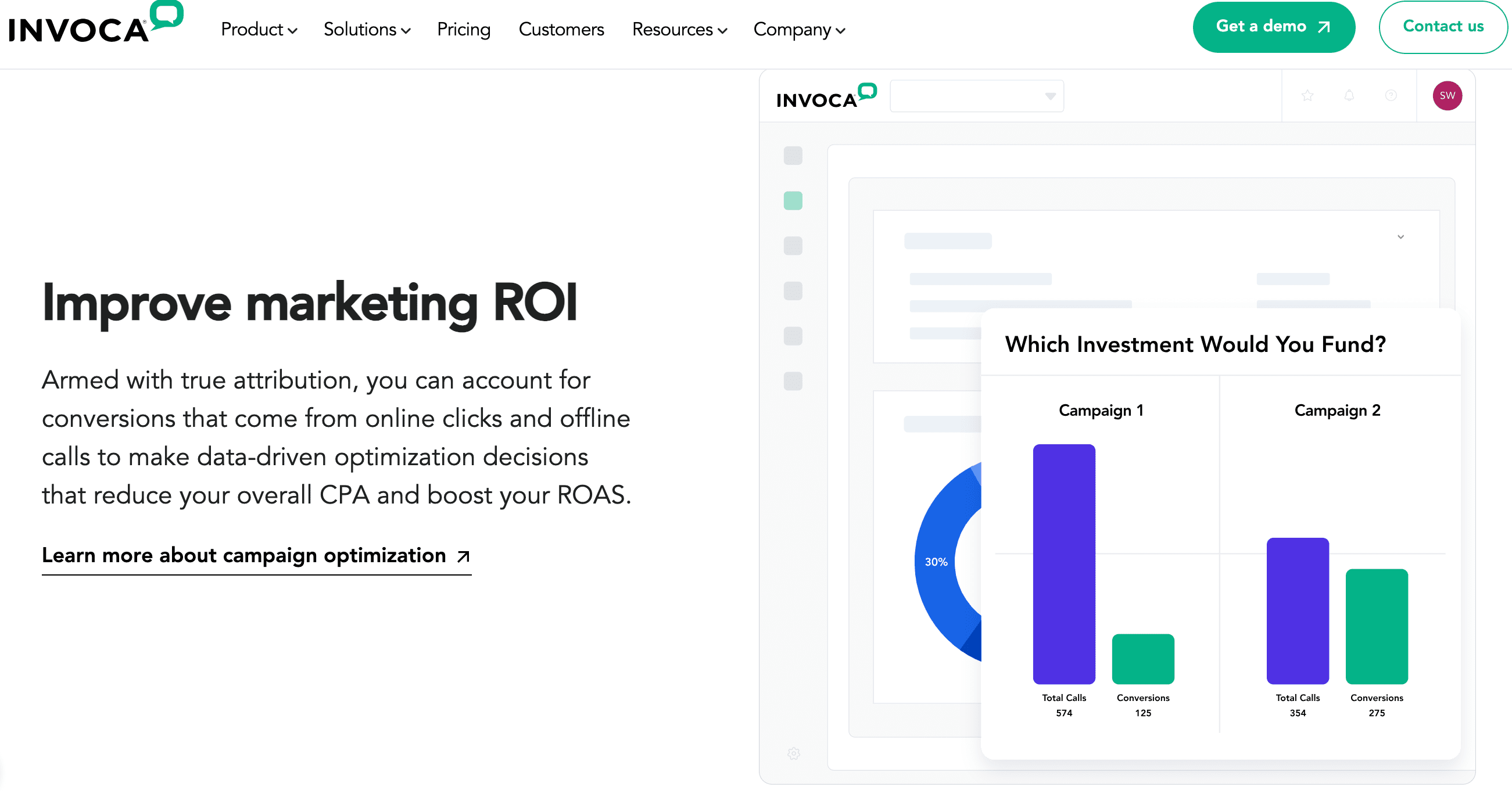
Task: Click the Contact us button
Action: pos(1443,27)
